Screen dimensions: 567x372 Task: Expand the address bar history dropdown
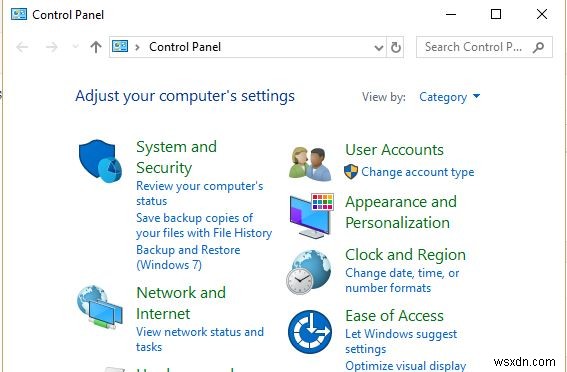[x=379, y=47]
